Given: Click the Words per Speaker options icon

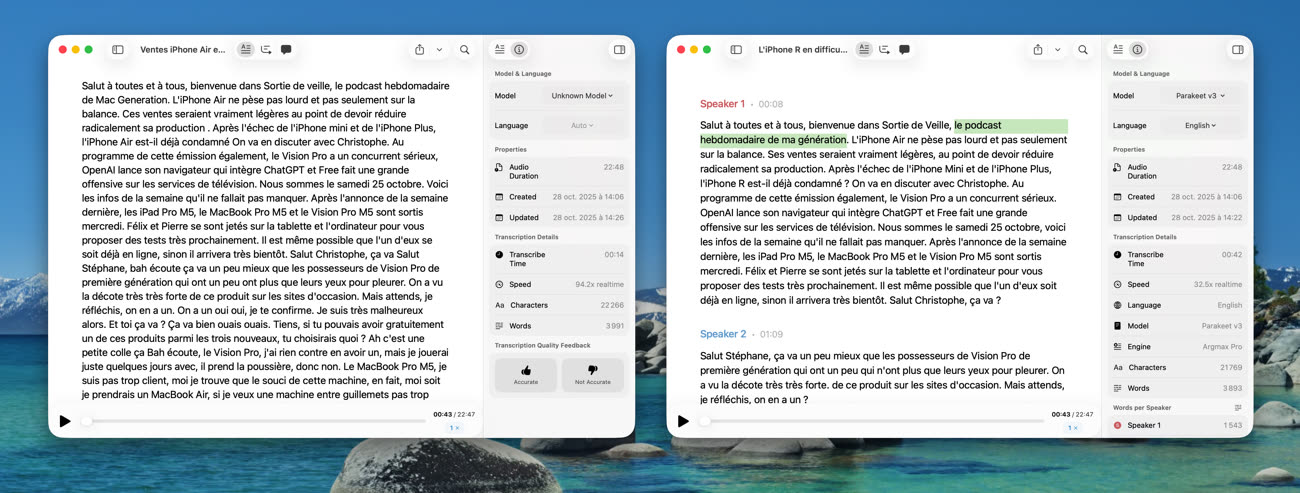Looking at the screenshot, I should click(1238, 408).
